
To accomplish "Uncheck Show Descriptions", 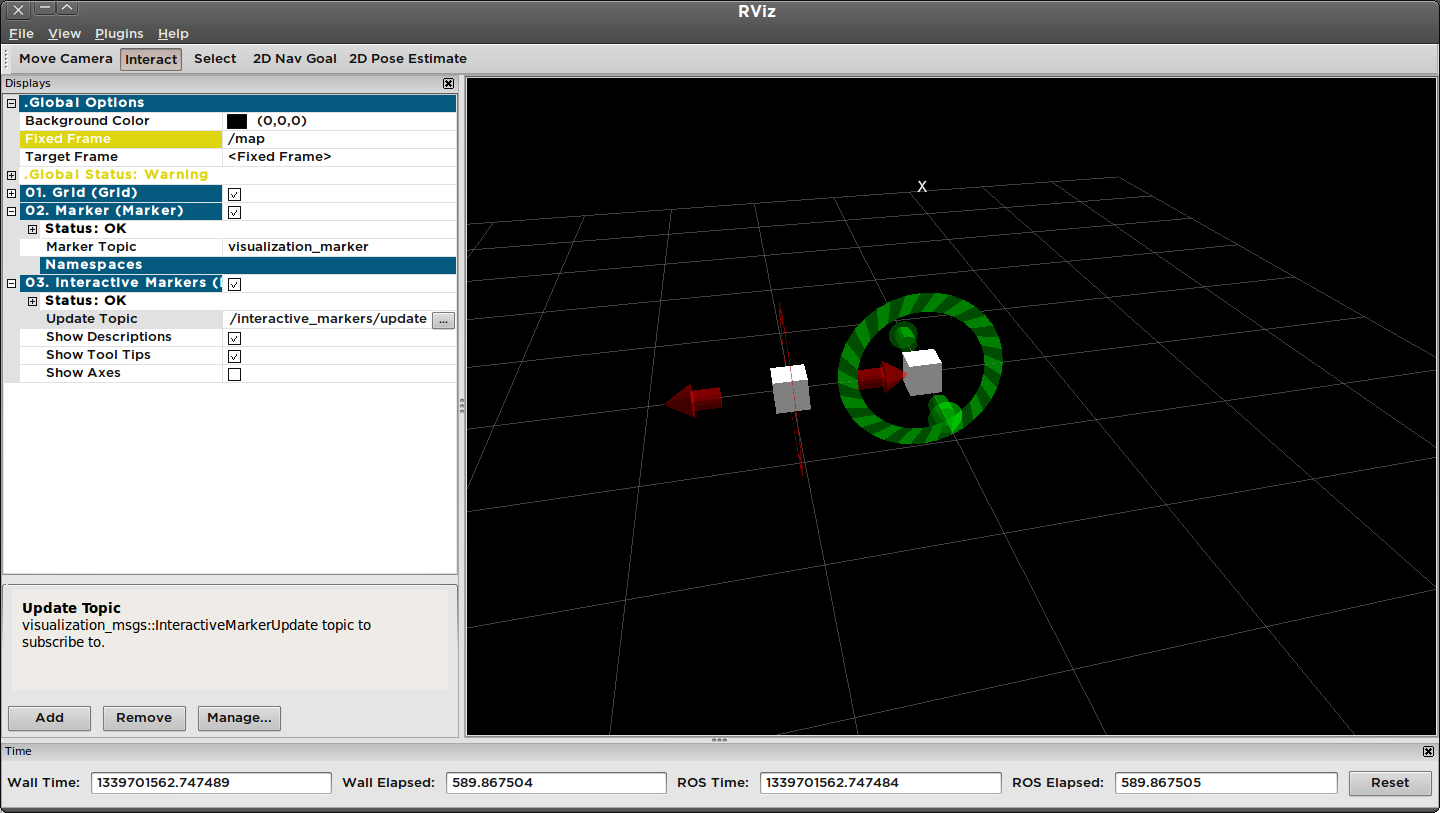I will tap(233, 338).
